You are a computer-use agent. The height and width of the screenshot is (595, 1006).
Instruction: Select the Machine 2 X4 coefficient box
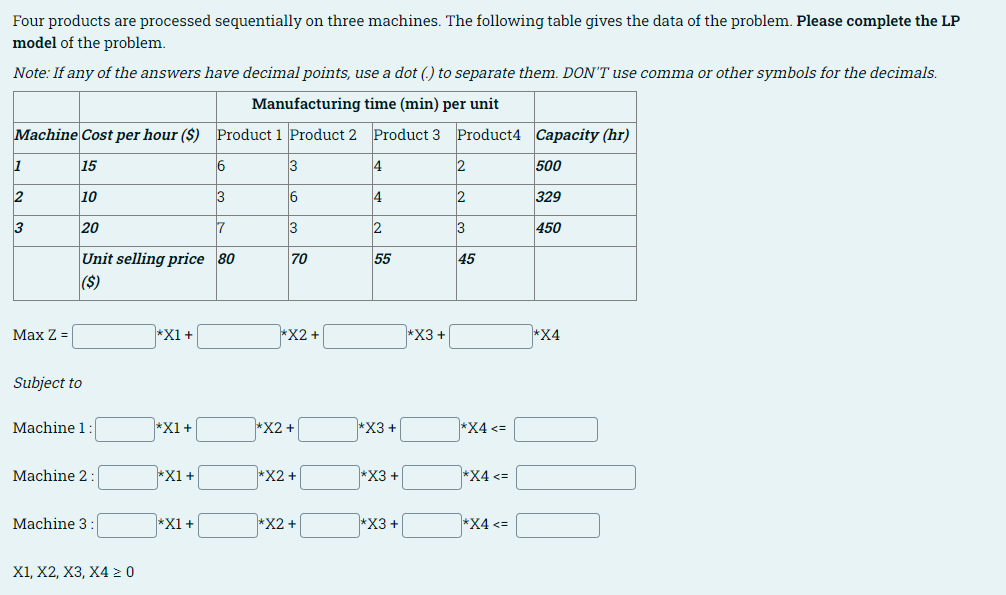click(431, 477)
